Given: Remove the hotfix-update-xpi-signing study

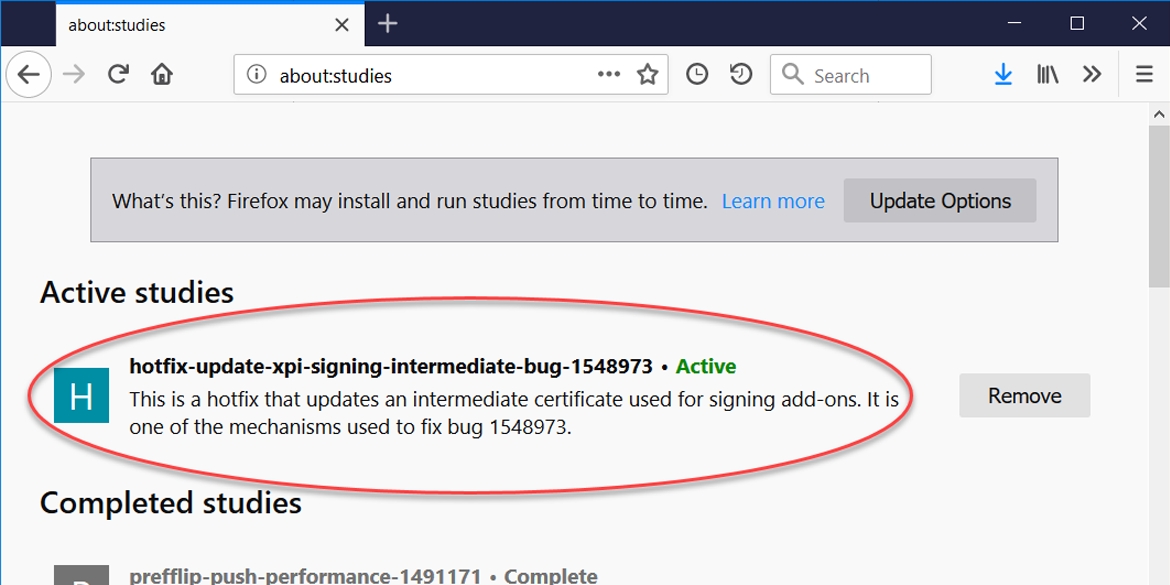Looking at the screenshot, I should (1024, 395).
